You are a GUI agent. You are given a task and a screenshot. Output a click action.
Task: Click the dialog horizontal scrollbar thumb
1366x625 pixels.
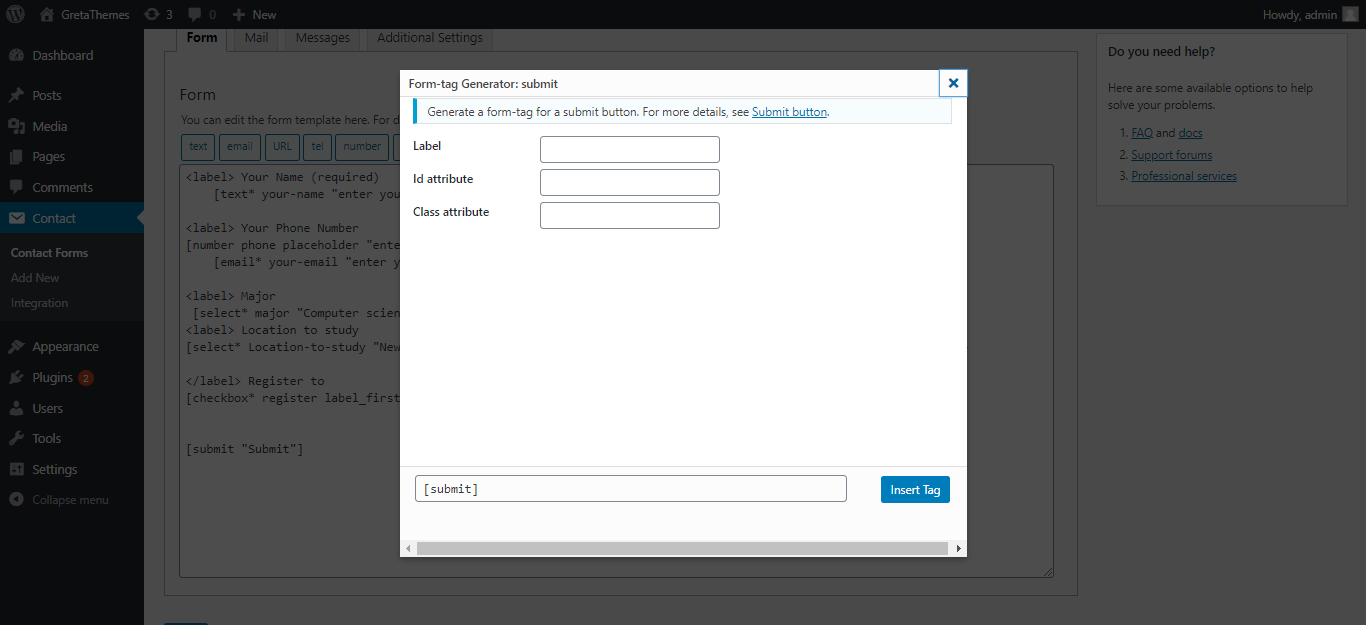click(x=682, y=549)
